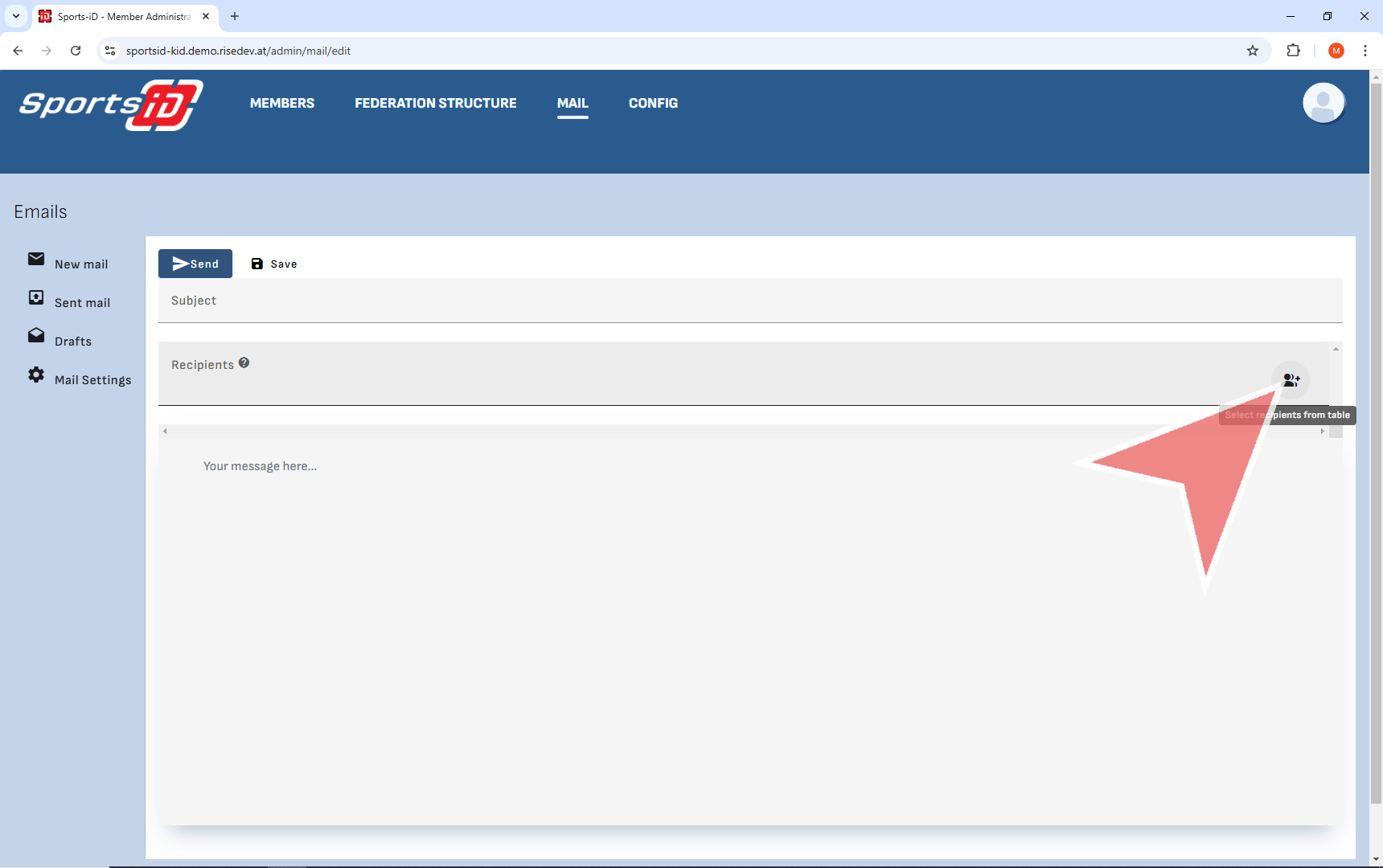Open Drafts folder in the sidebar

click(72, 341)
